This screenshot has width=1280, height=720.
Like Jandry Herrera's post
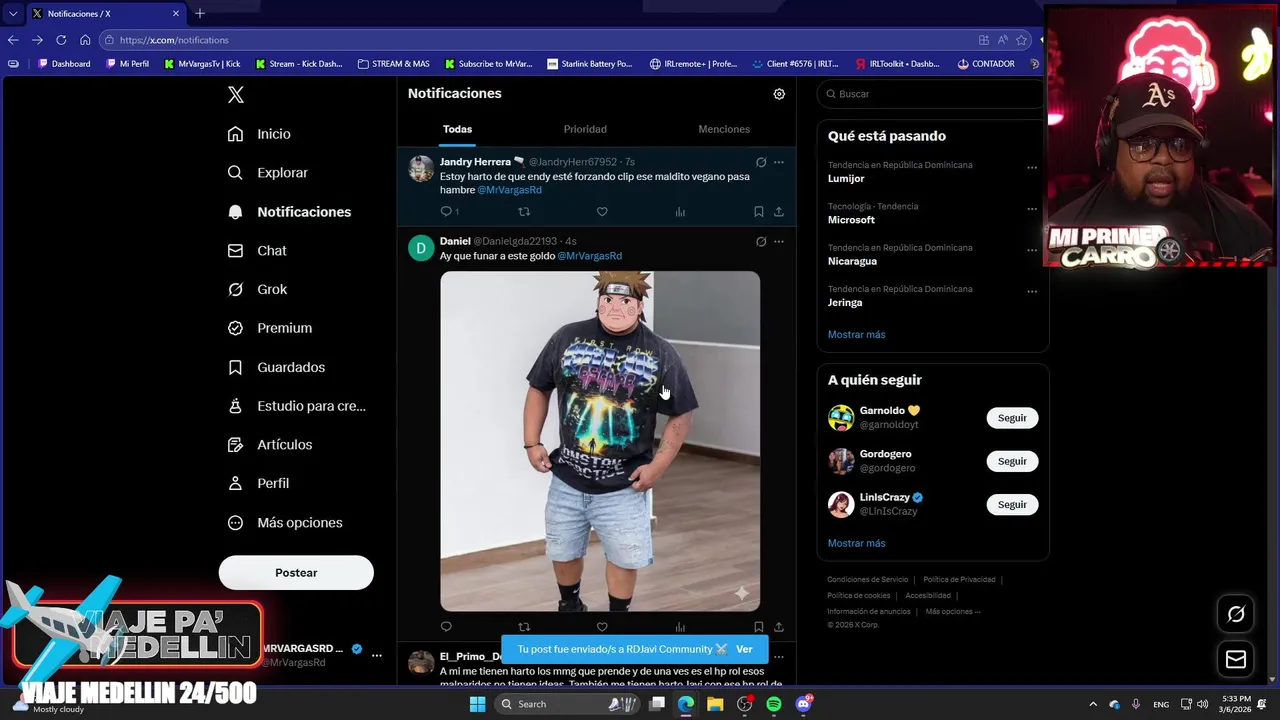pyautogui.click(x=602, y=212)
